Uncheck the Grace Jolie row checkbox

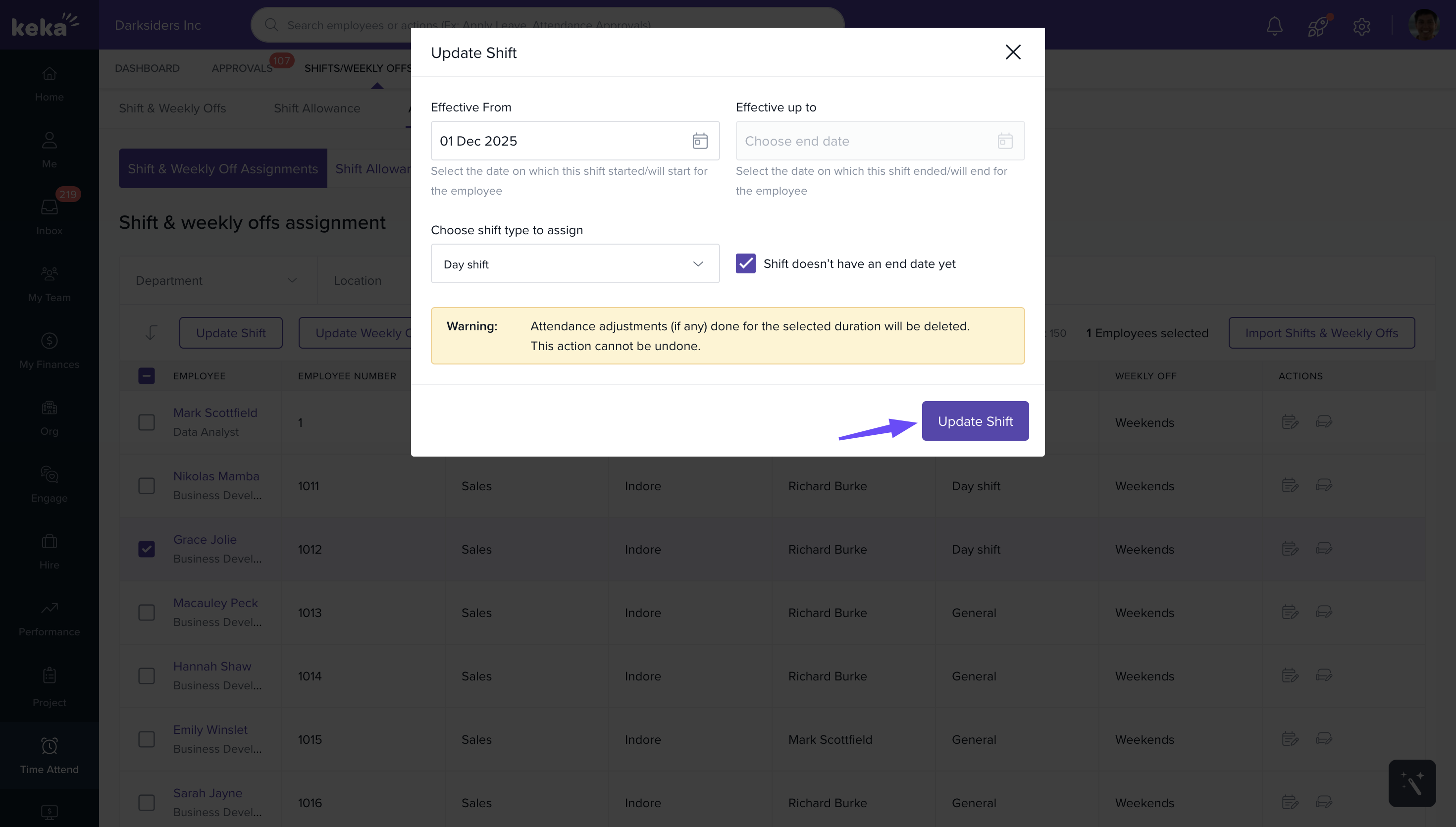[x=147, y=549]
